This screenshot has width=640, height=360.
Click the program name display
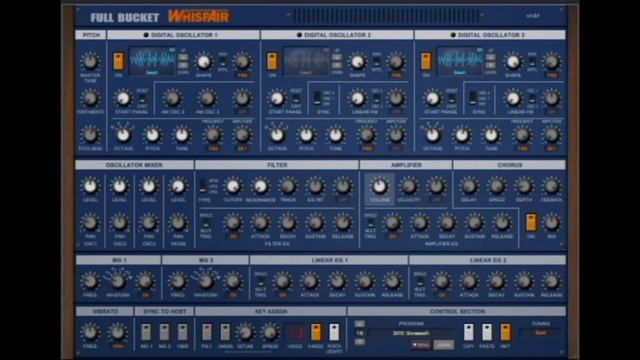pos(411,333)
